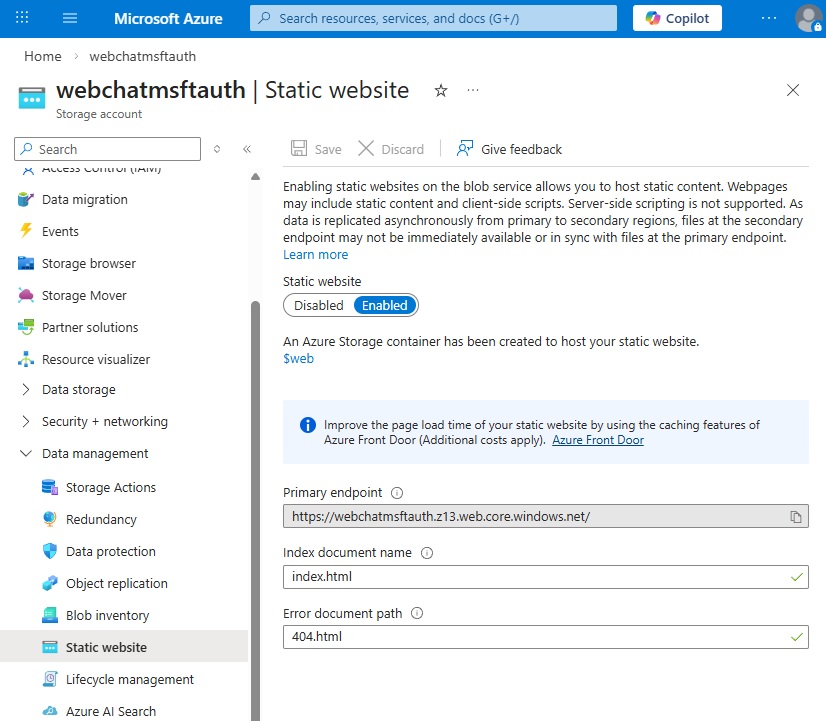Viewport: 826px width, 721px height.
Task: Favorite this page with the star icon
Action: coord(441,91)
